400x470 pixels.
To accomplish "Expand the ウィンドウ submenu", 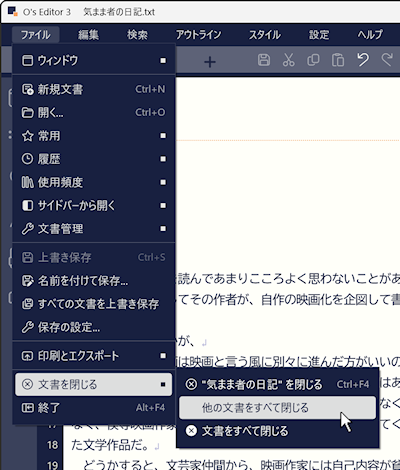I will (94, 61).
